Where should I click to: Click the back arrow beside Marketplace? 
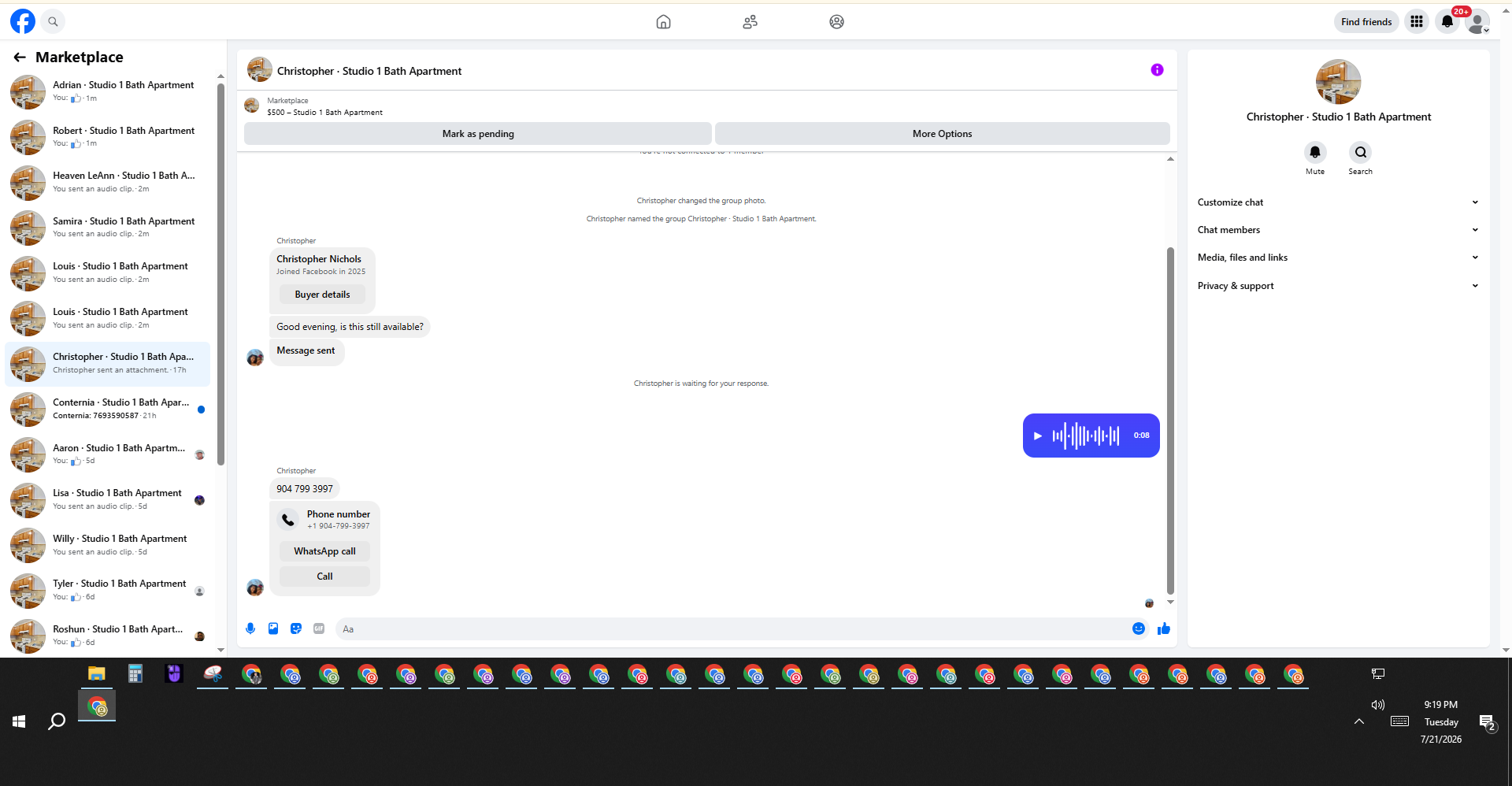20,57
